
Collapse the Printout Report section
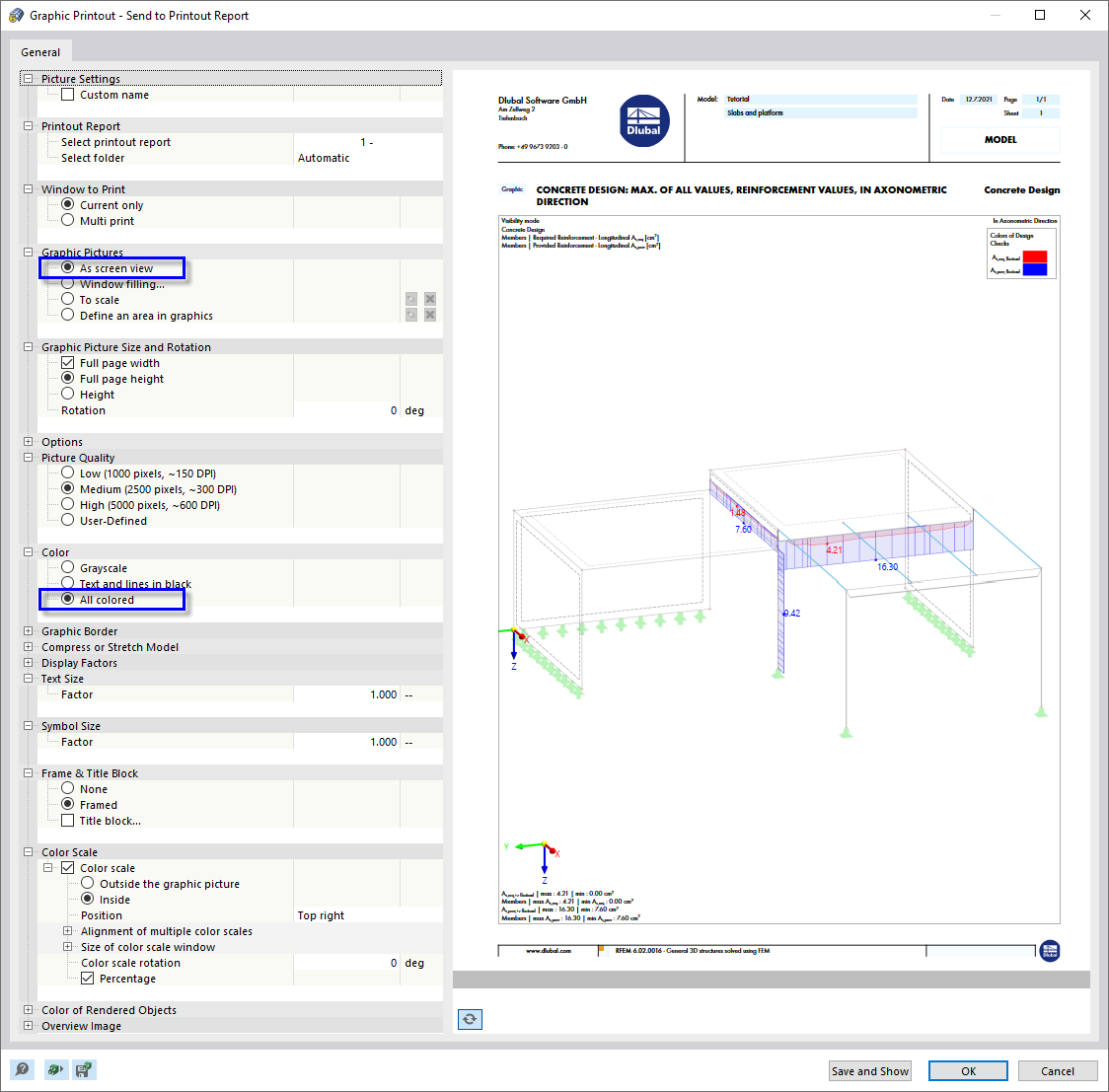click(x=29, y=126)
